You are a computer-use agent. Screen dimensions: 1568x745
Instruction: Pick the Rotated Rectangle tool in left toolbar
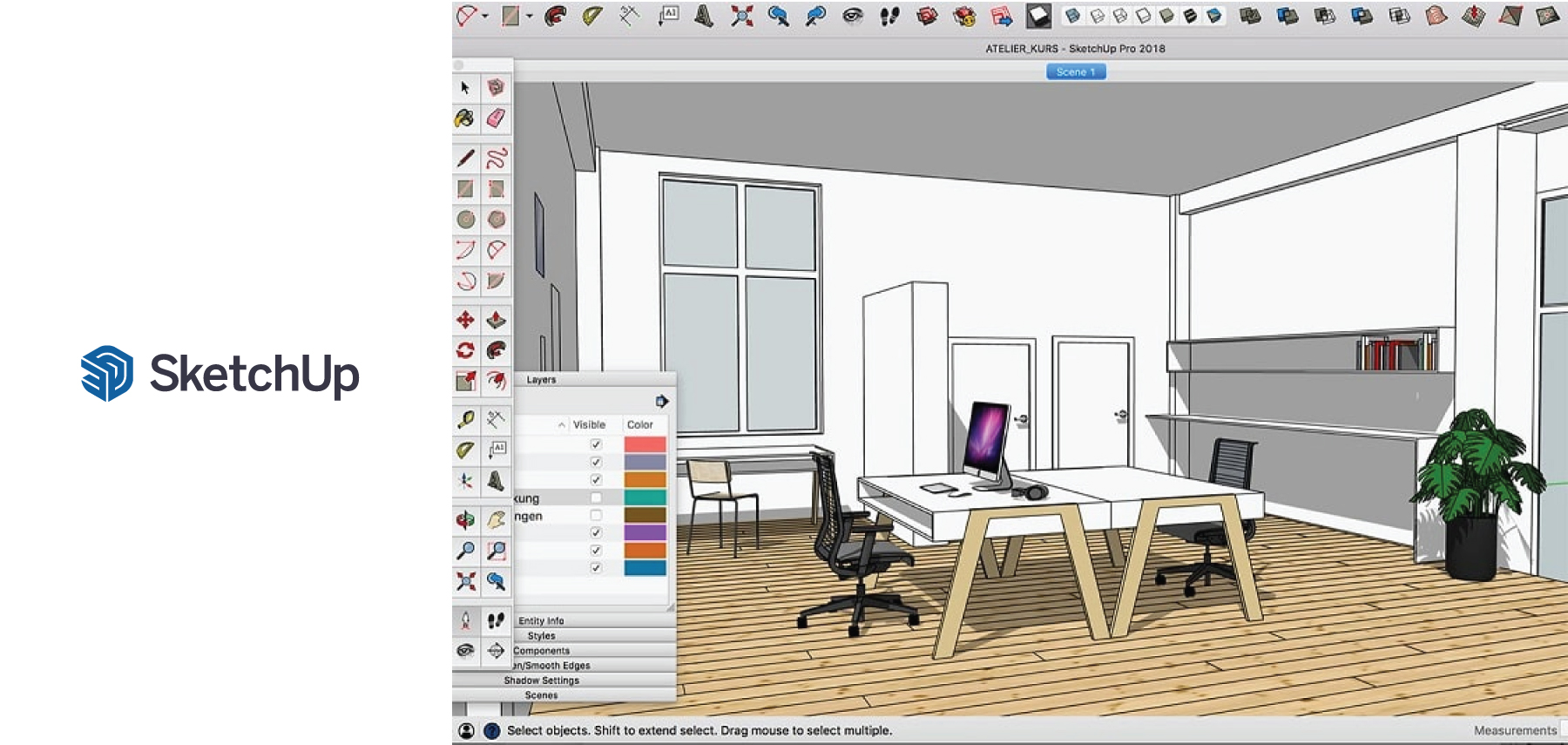496,188
